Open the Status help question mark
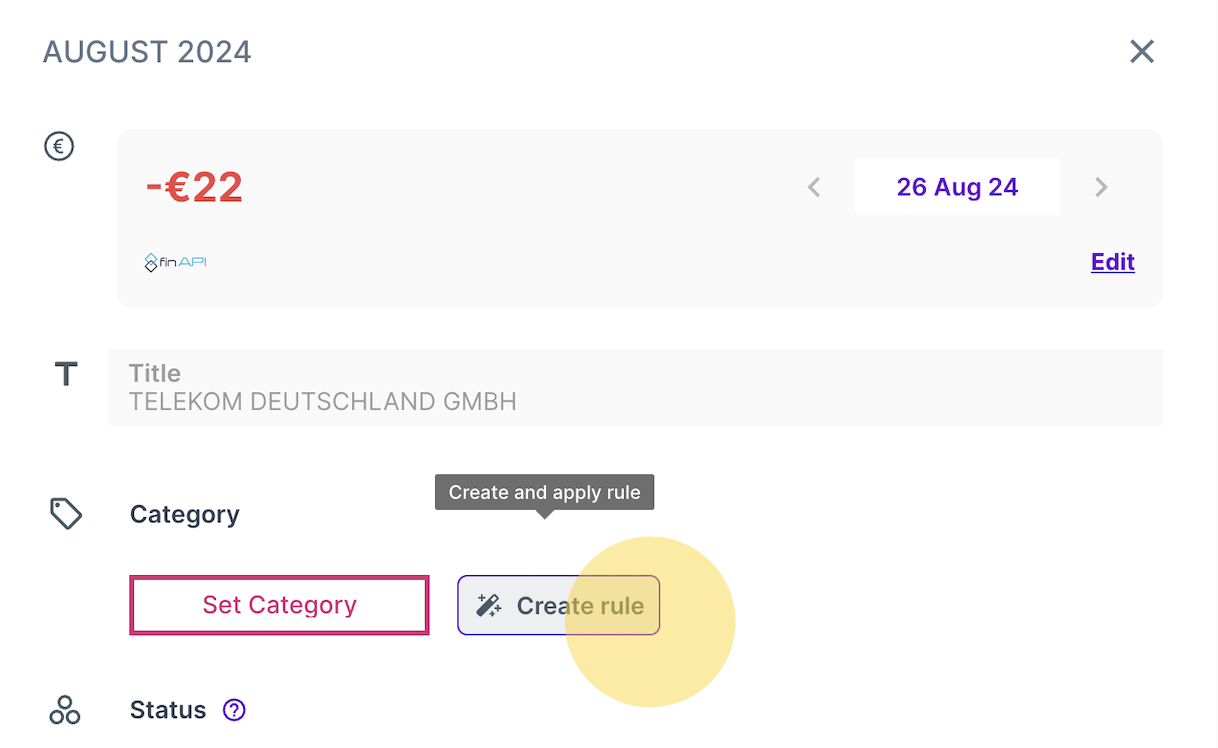This screenshot has width=1218, height=748. [x=234, y=710]
